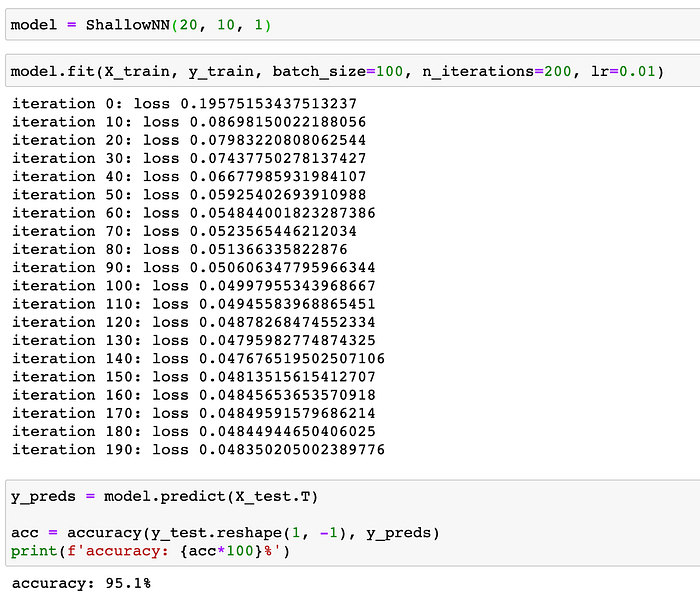700x604 pixels.
Task: Select output line 'iteration 10: loss 0.08698150022188056'
Action: 189,122
